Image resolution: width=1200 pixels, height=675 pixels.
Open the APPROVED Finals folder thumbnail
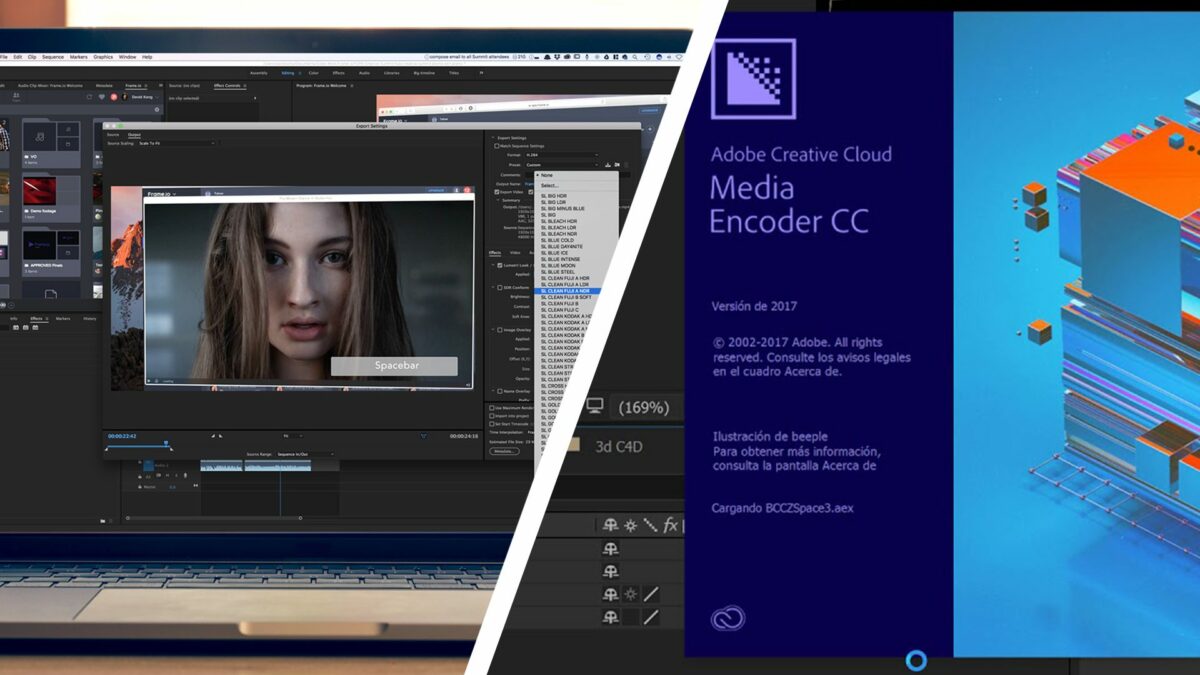point(51,252)
